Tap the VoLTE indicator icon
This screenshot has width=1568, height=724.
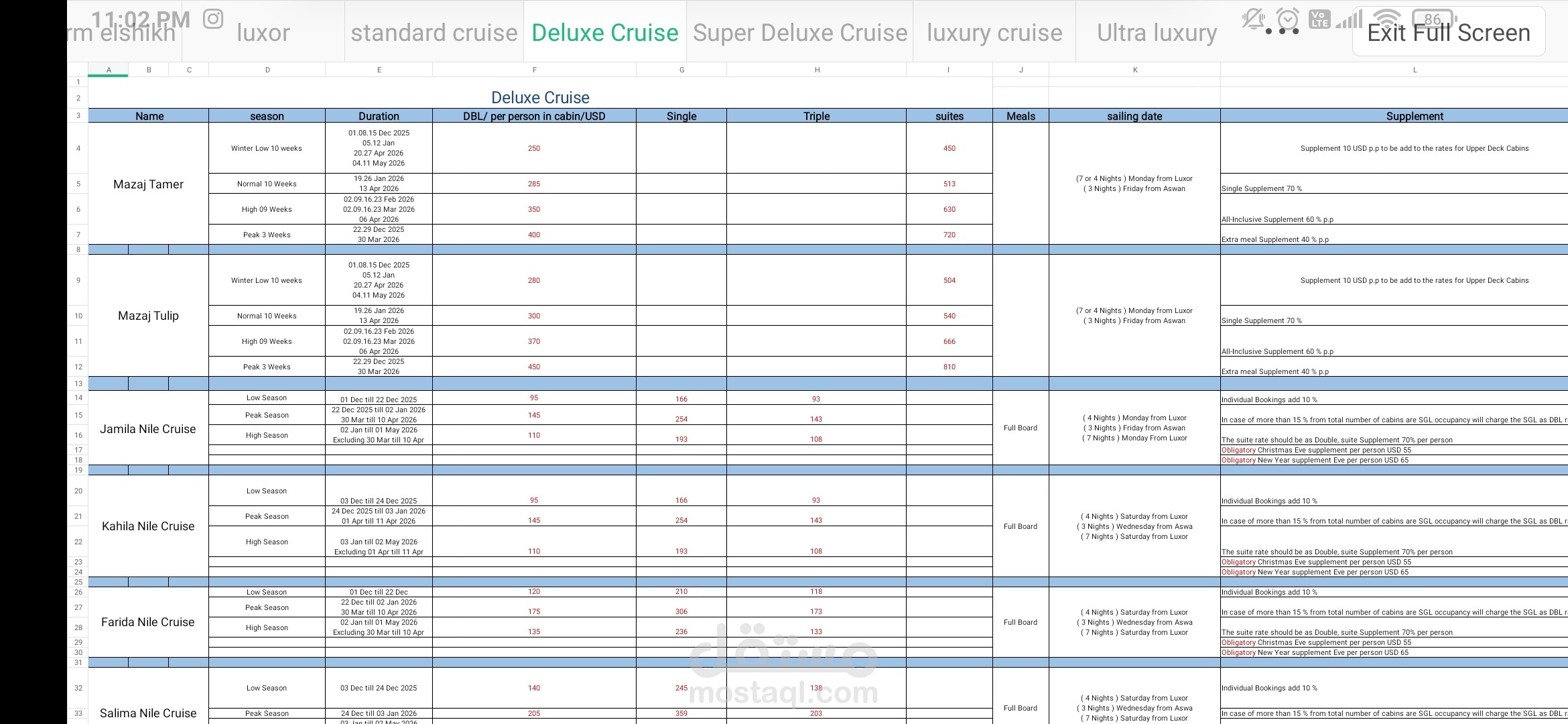coord(1319,20)
